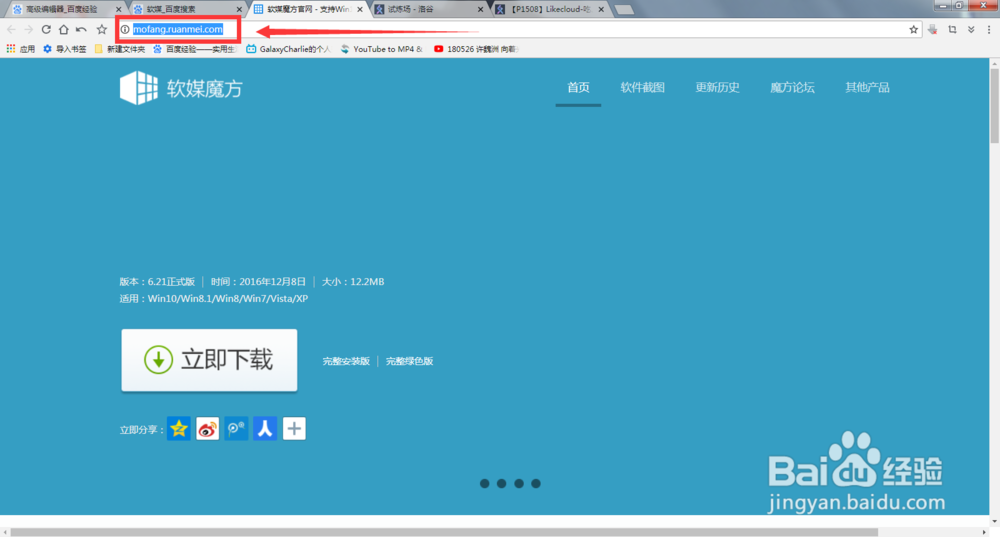This screenshot has height=537, width=1000.
Task: Go back with the browser back arrow
Action: tap(11, 29)
